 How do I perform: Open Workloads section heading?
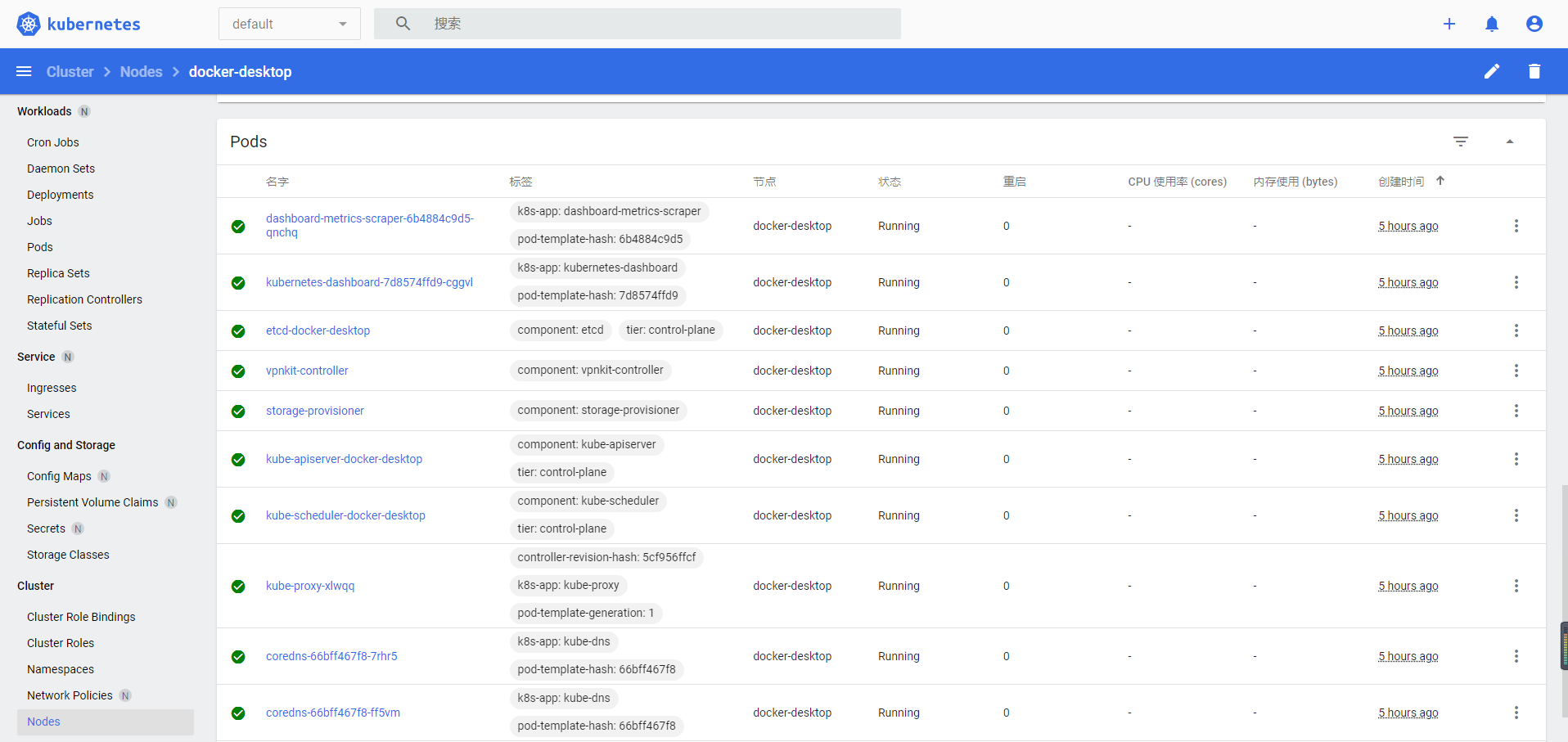tap(44, 111)
